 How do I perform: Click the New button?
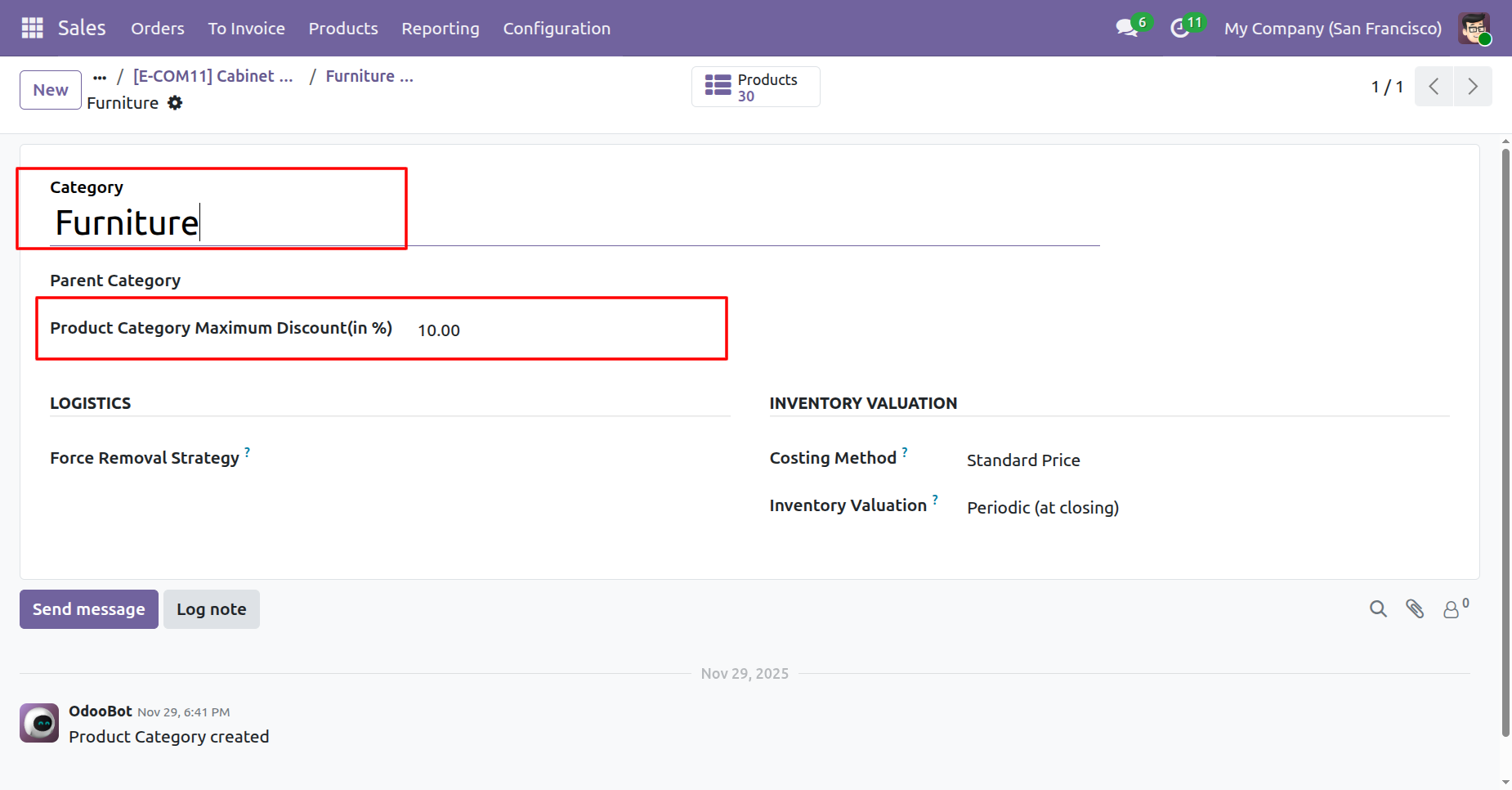[51, 90]
